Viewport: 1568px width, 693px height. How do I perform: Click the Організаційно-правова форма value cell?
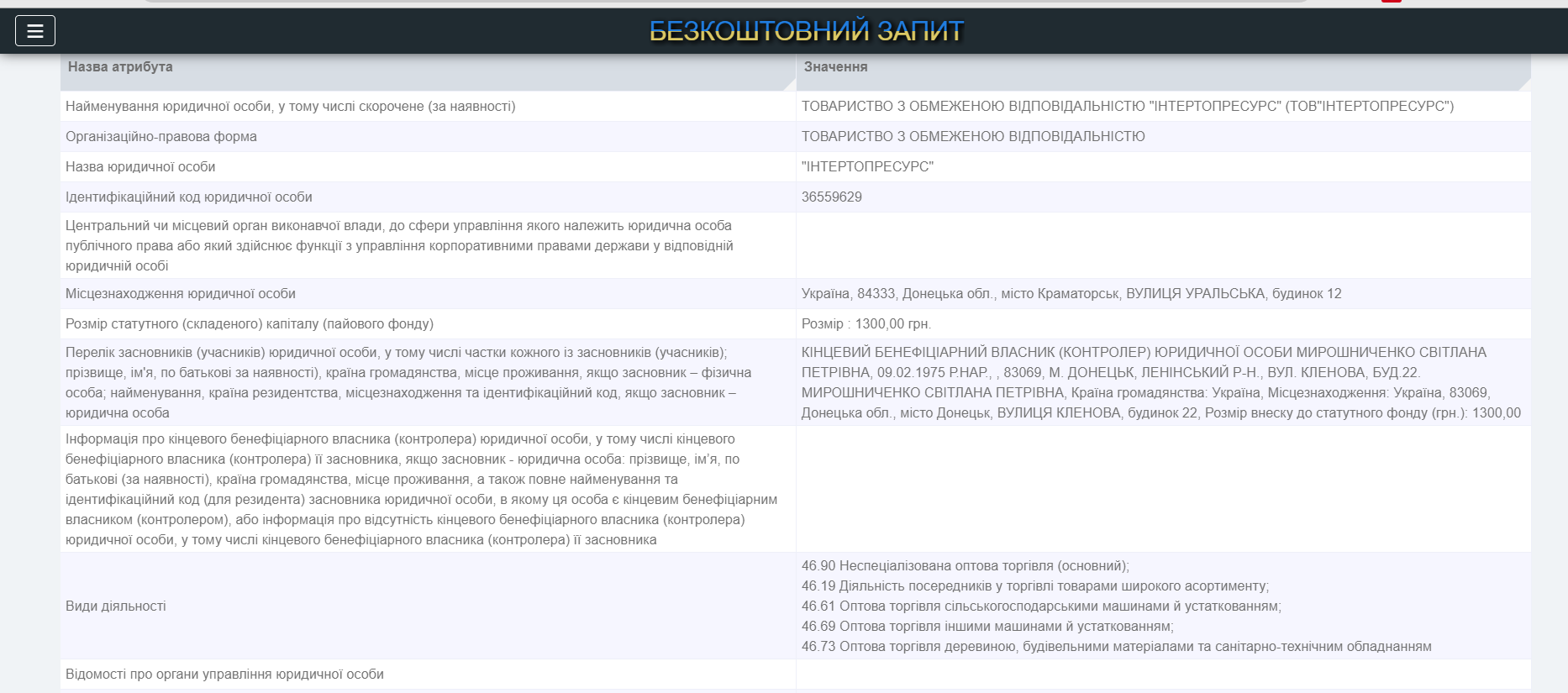(x=972, y=137)
